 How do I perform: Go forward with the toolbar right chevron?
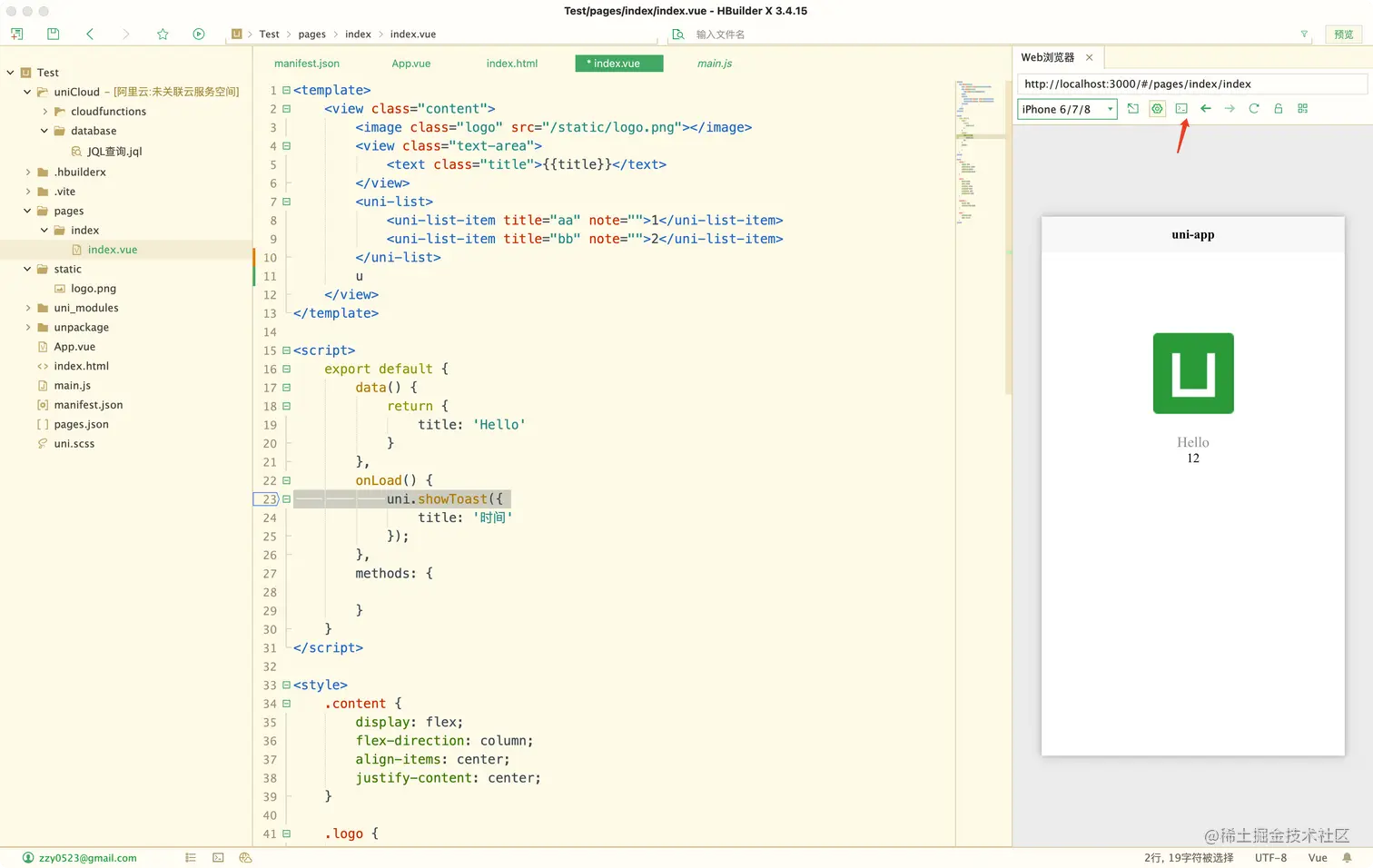(126, 34)
